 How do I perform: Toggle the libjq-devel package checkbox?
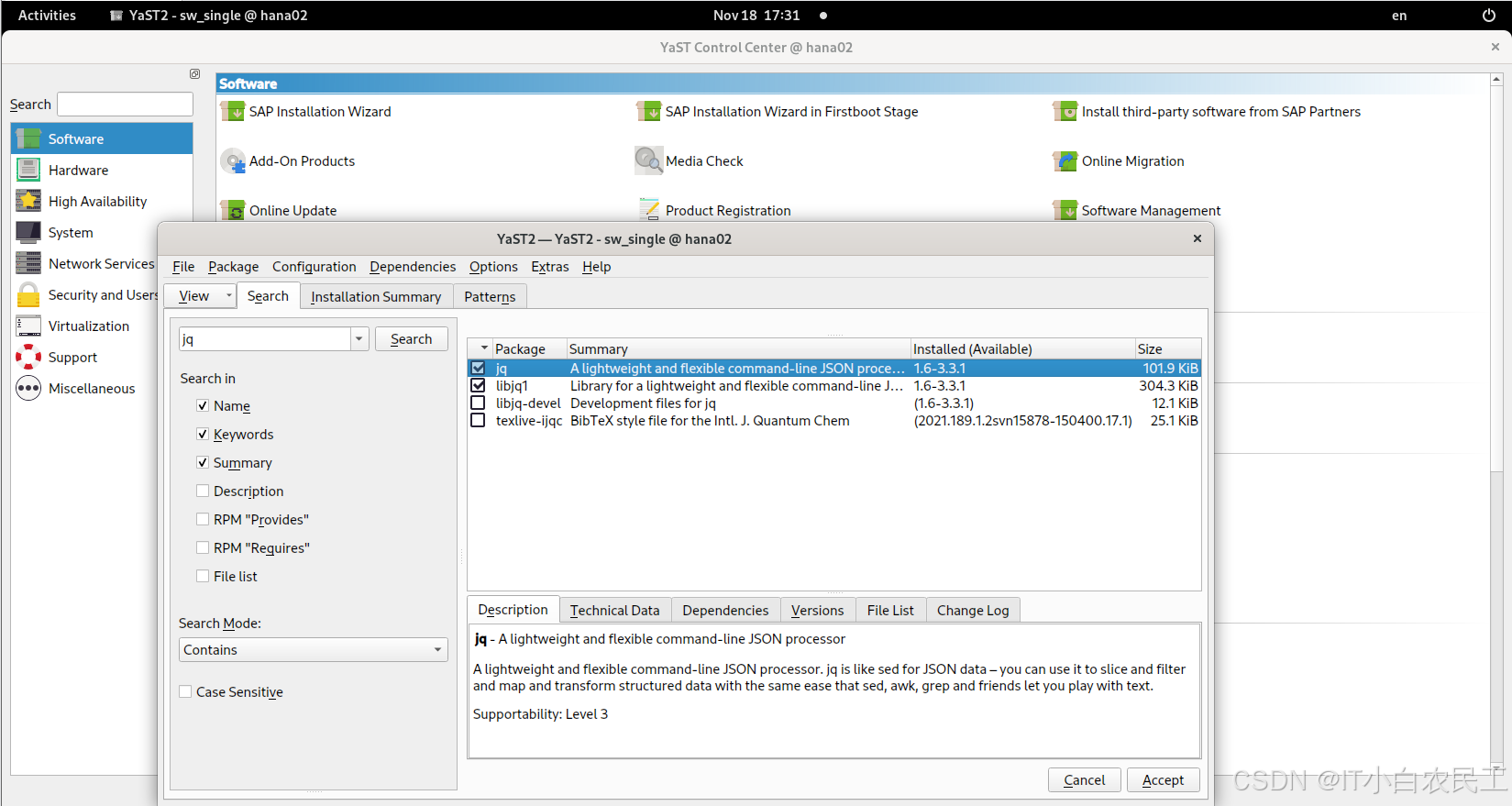tap(478, 403)
